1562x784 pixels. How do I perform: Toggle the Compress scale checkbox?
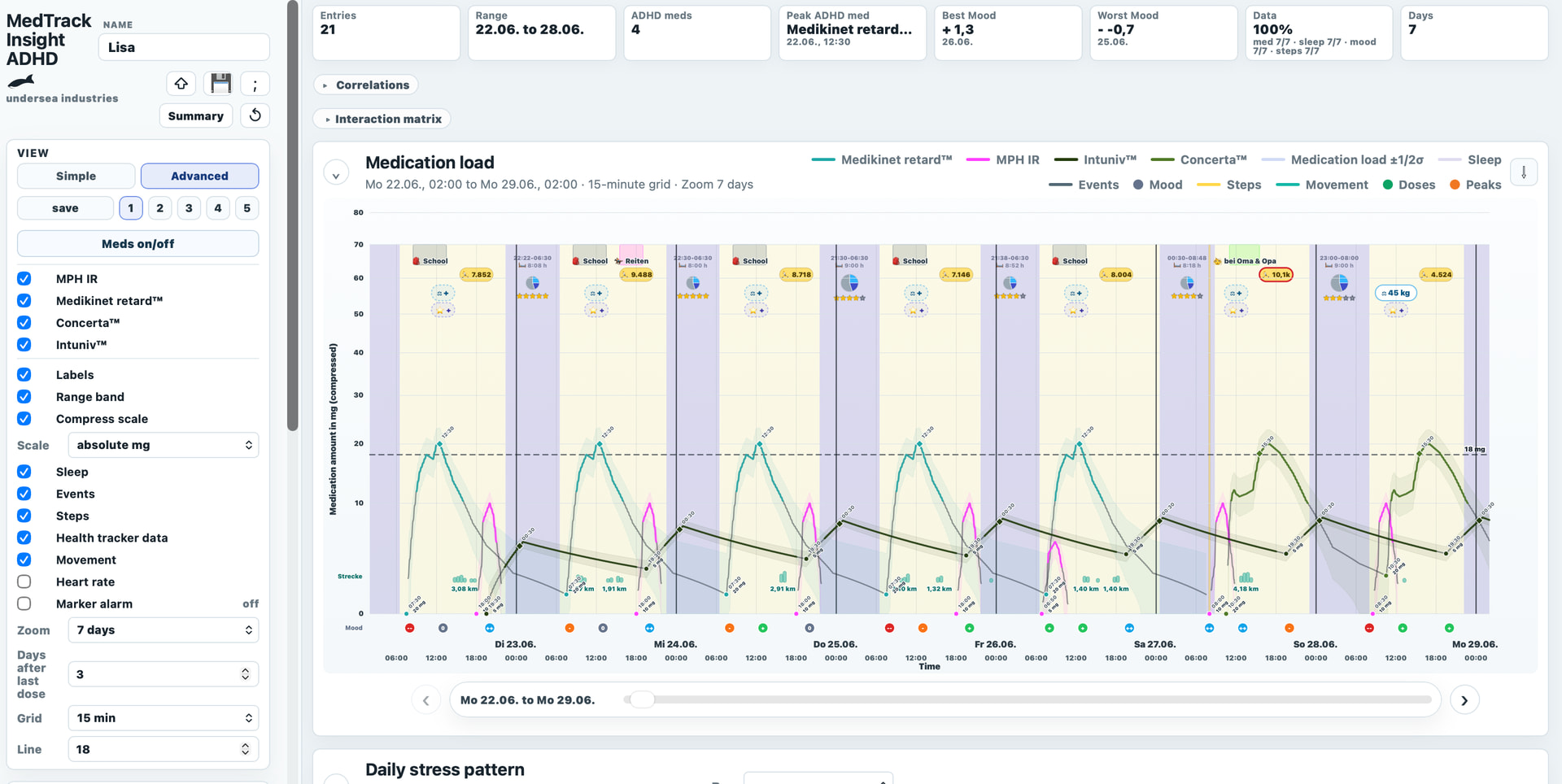24,419
